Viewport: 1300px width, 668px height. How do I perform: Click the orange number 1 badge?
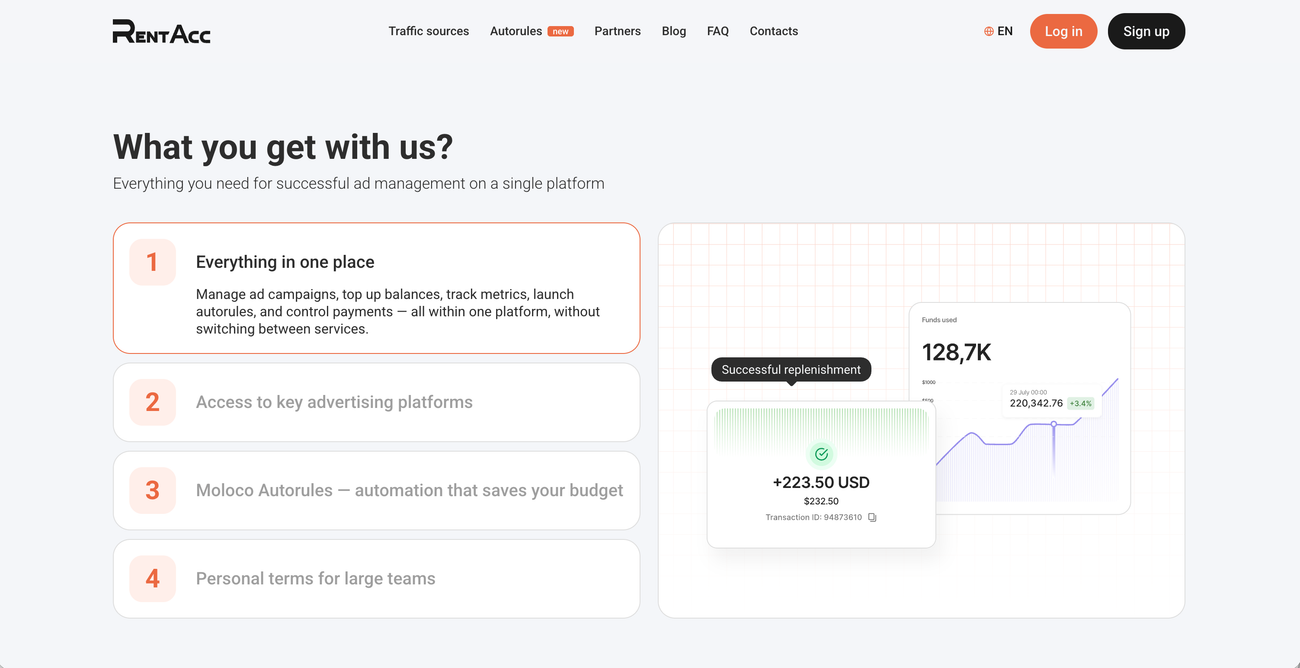pos(153,262)
